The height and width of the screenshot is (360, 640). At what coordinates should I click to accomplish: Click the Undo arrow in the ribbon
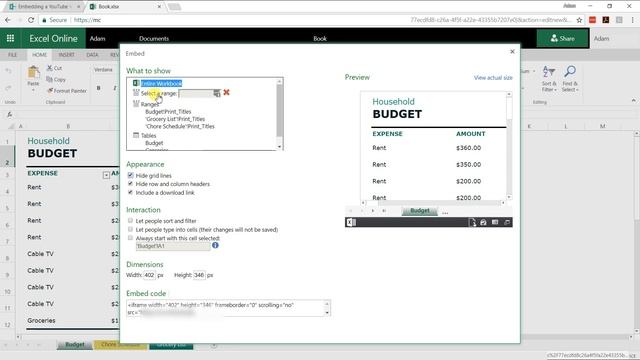(9, 71)
